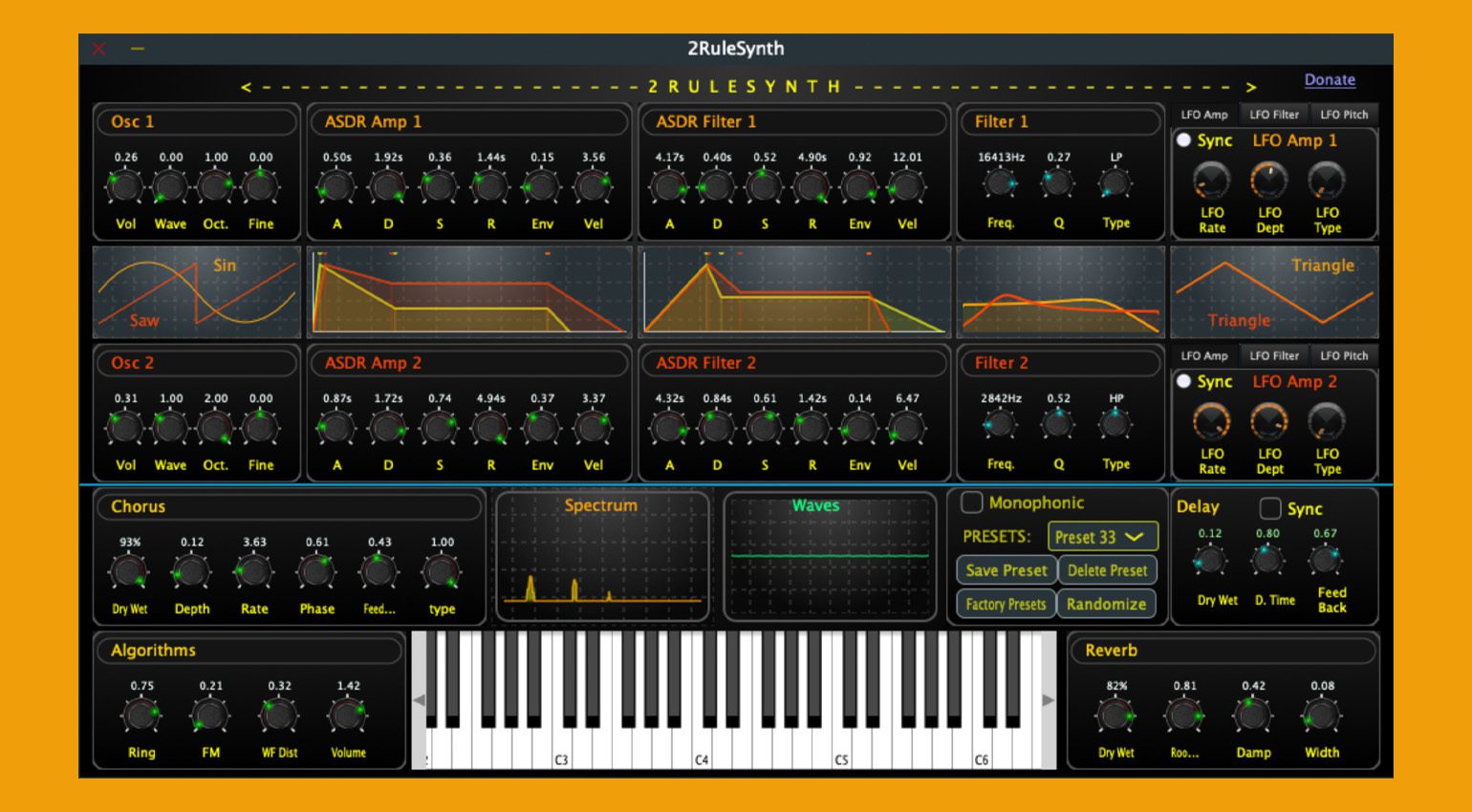Open the Donate link
This screenshot has height=812, width=1472.
(1330, 80)
